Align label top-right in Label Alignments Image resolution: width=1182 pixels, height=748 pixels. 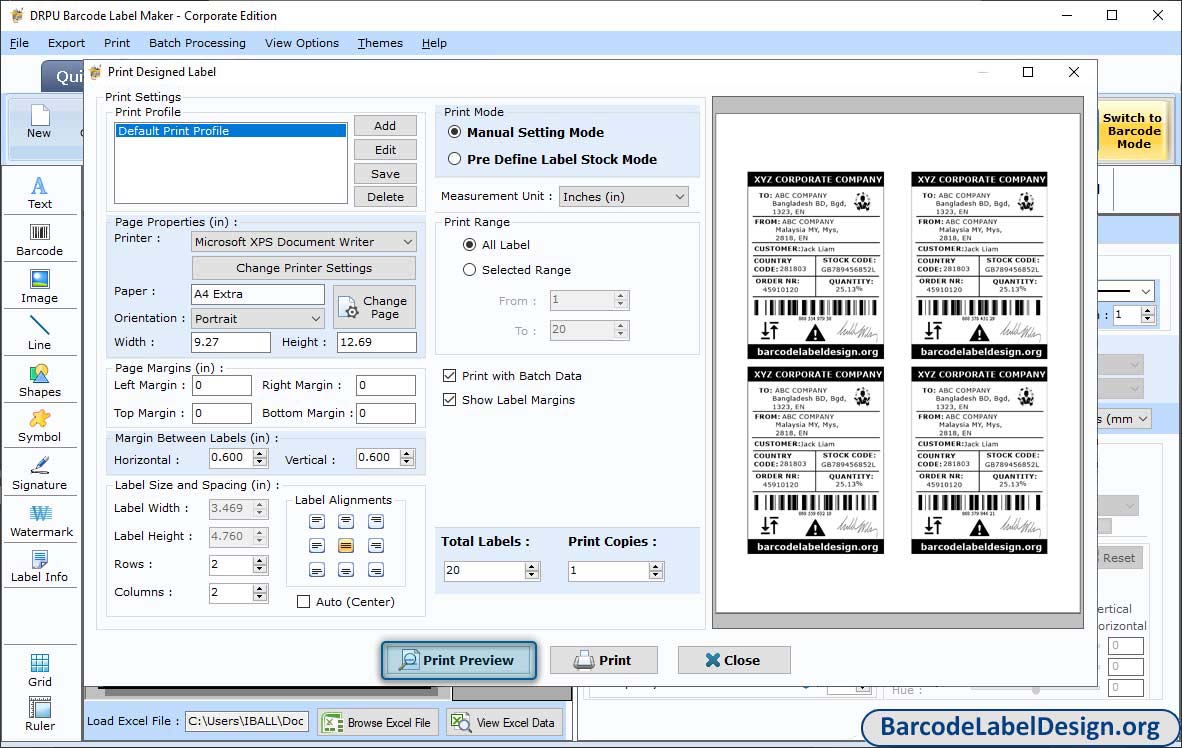click(375, 521)
